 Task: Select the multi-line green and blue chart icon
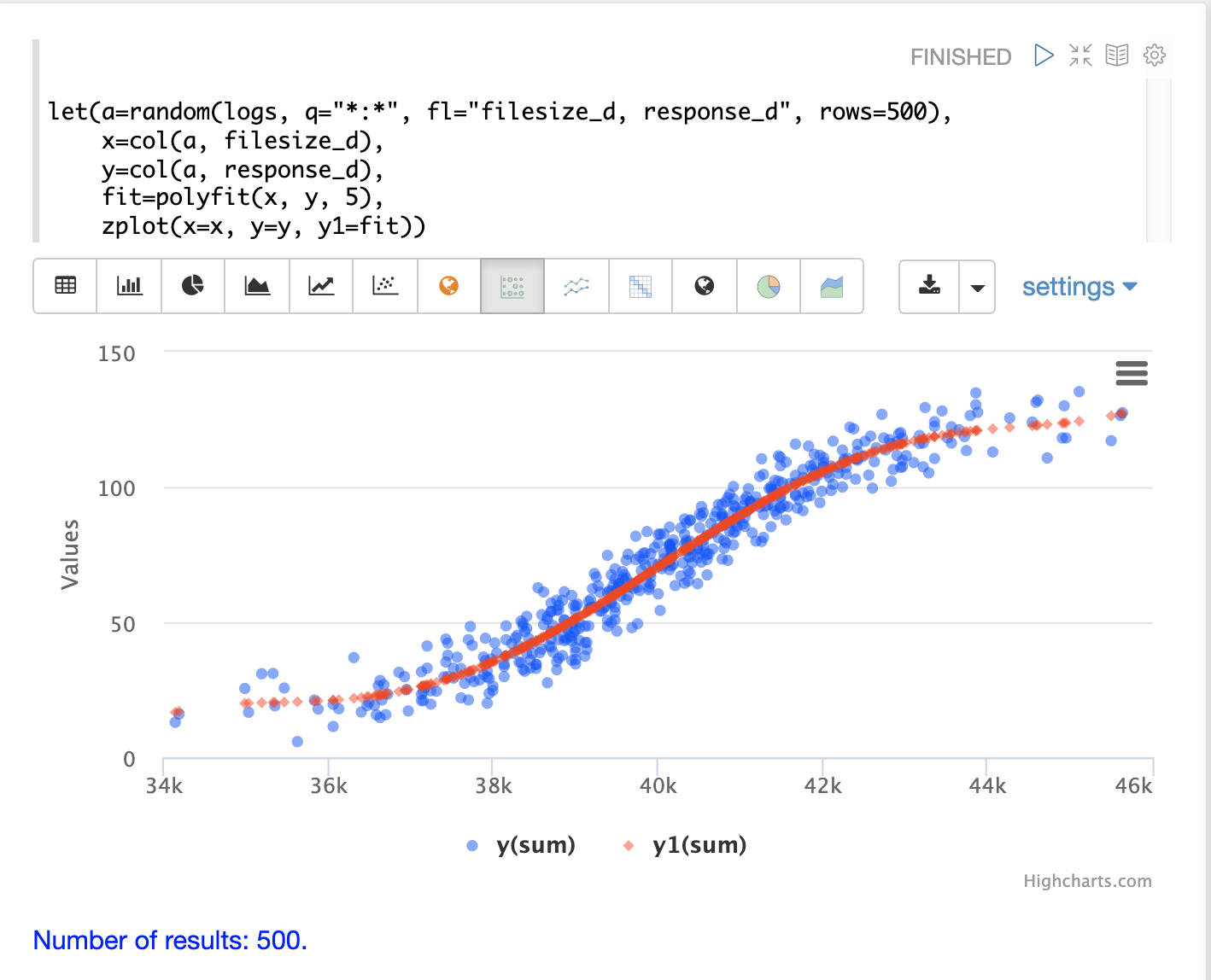pyautogui.click(x=576, y=286)
